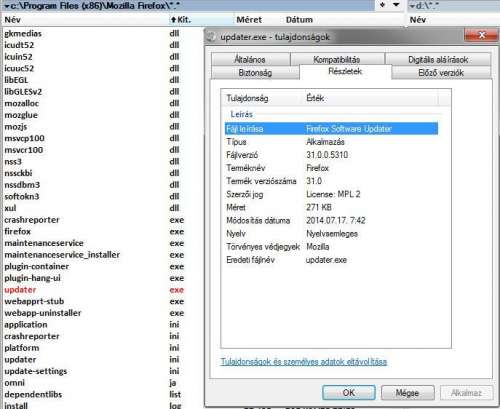The image size is (500, 409).
Task: Select msvcr100 in file list
Action: click(24, 150)
